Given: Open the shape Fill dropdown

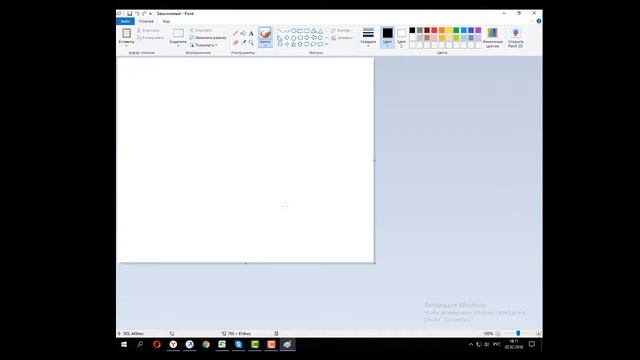Looking at the screenshot, I should point(342,38).
